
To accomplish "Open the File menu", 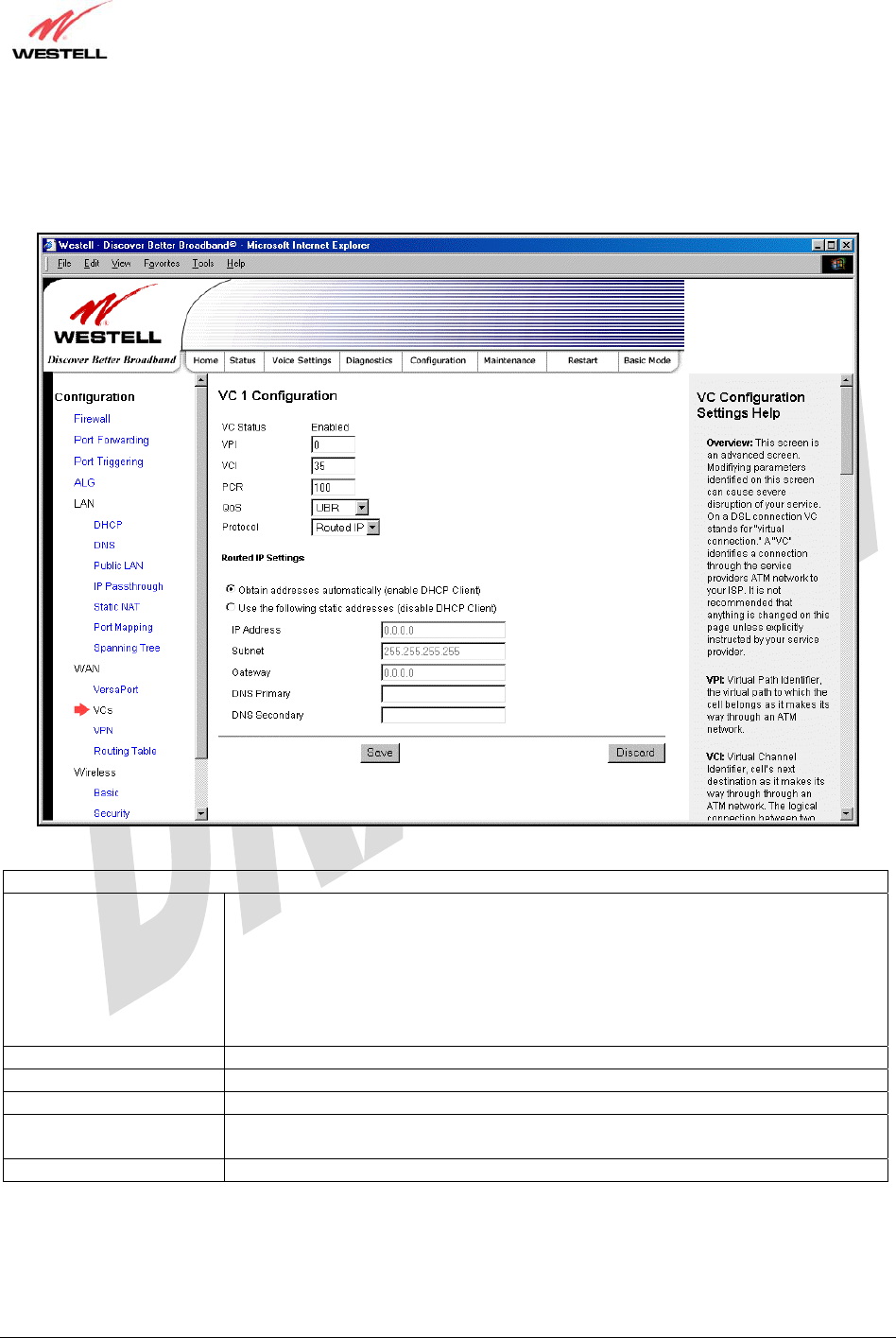I will [x=64, y=264].
